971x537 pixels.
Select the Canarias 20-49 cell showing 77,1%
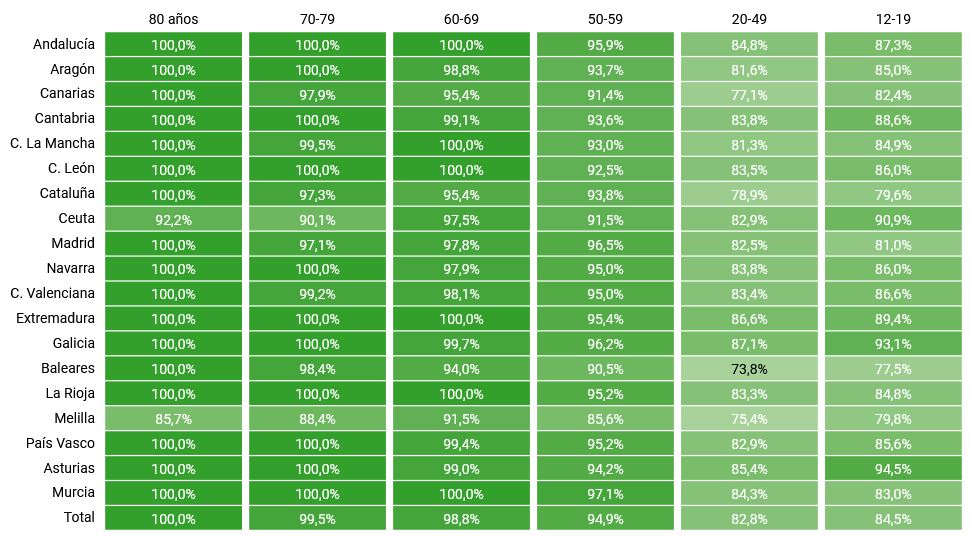749,94
